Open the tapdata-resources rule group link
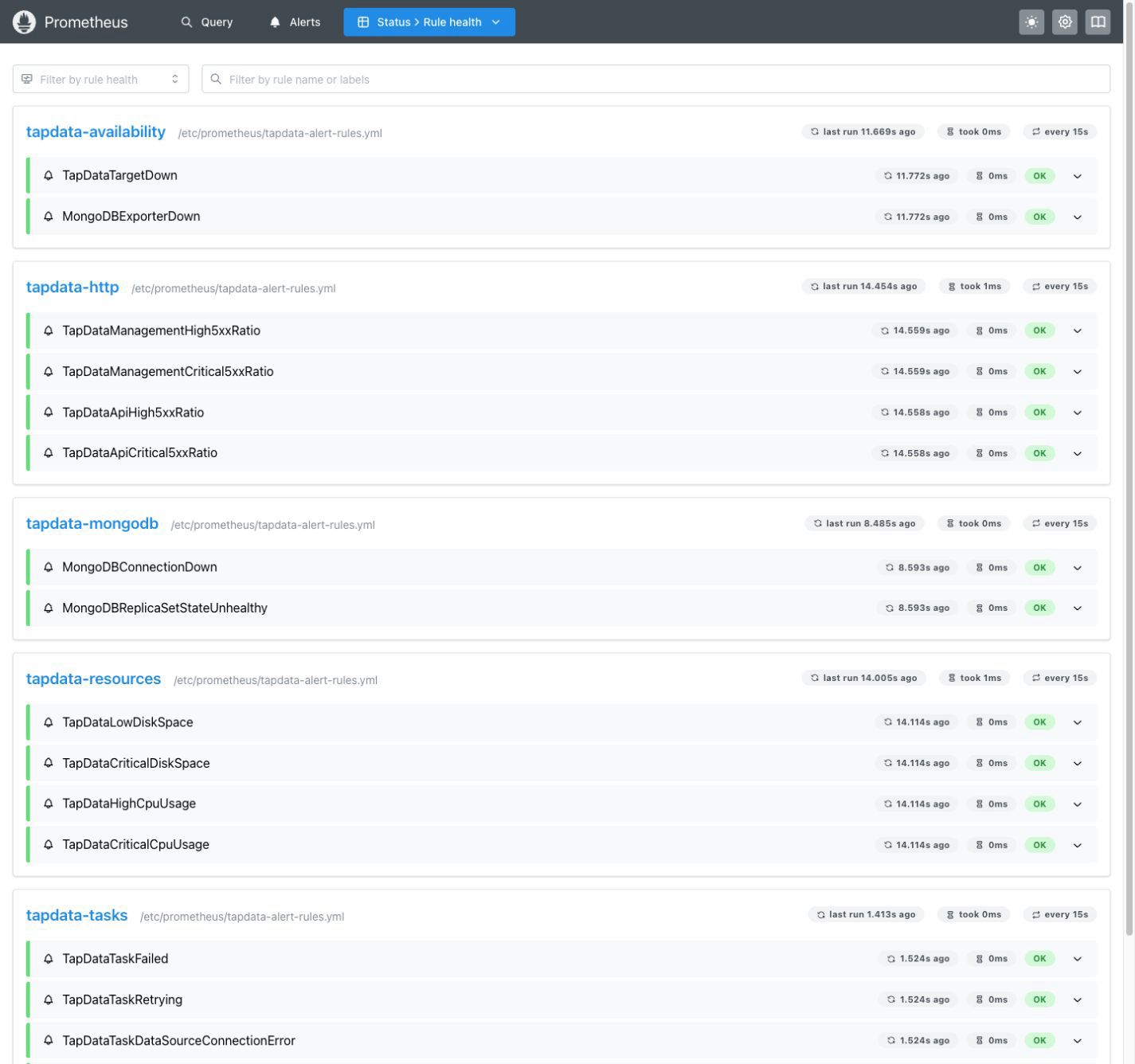 coord(93,679)
